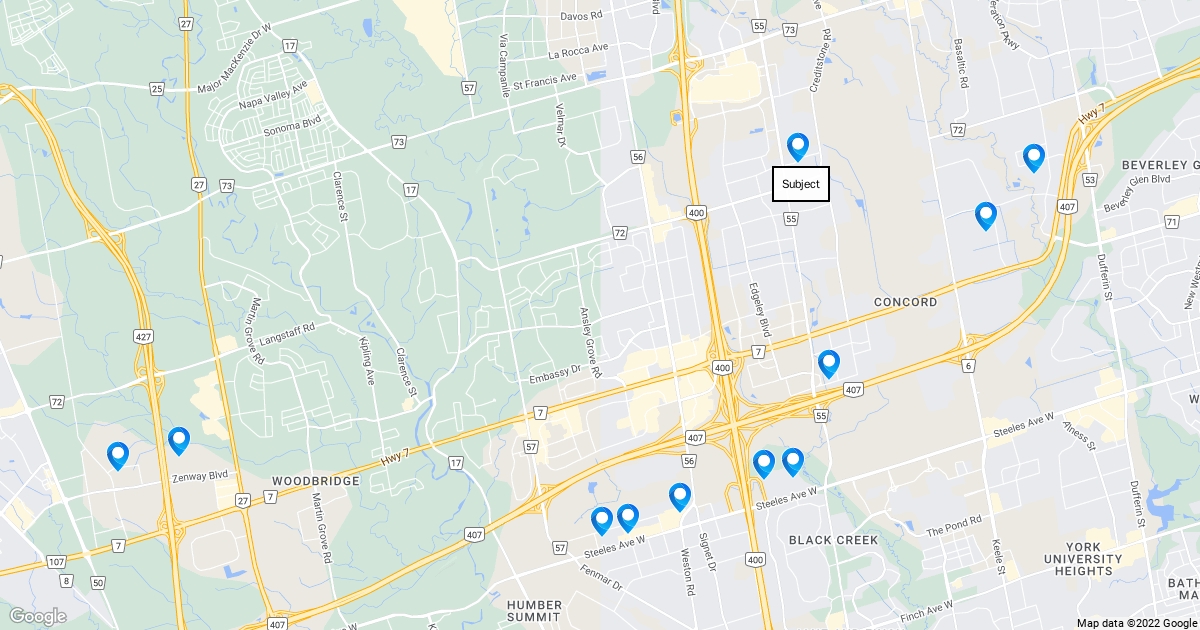Click the leftmost pin west of Highway 427
The image size is (1200, 630).
(117, 456)
